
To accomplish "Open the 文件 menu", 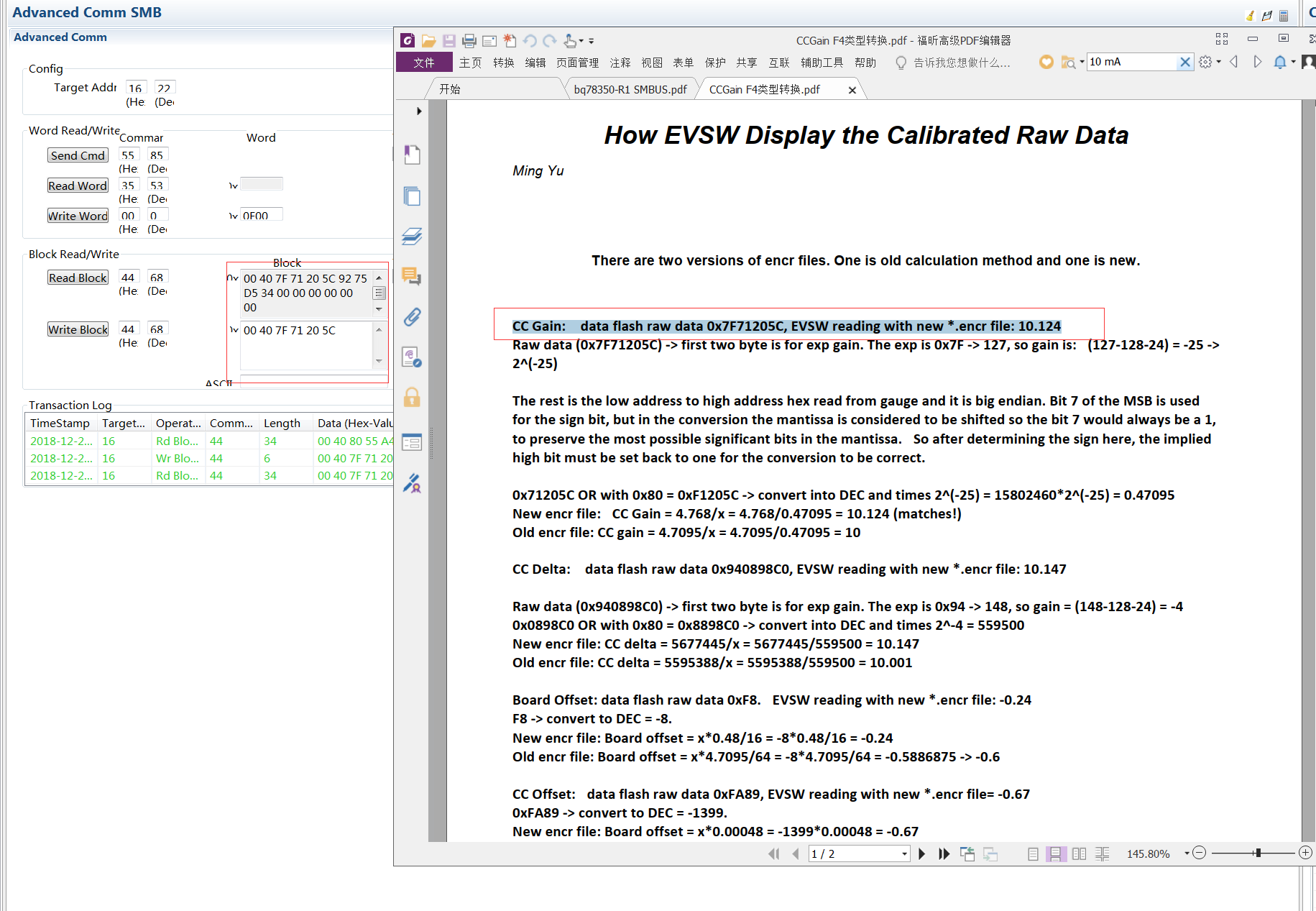I will pyautogui.click(x=424, y=63).
